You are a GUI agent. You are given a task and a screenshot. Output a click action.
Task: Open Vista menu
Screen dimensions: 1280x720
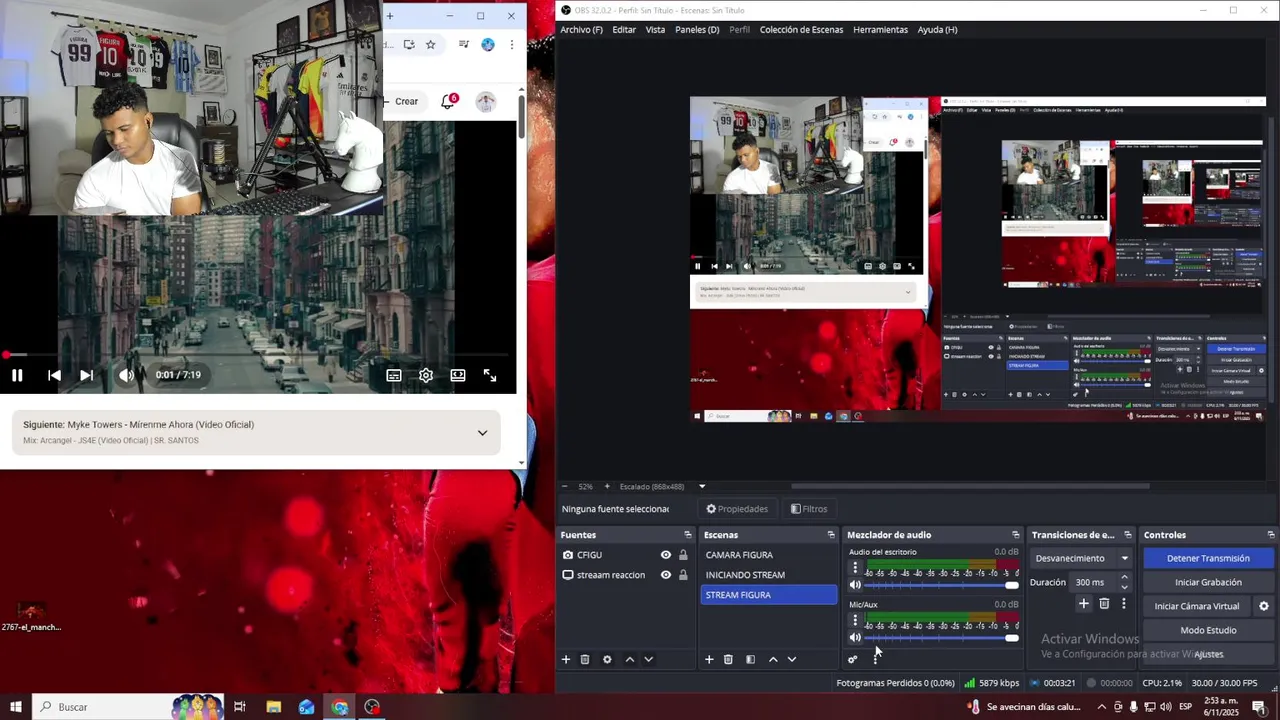coord(655,30)
